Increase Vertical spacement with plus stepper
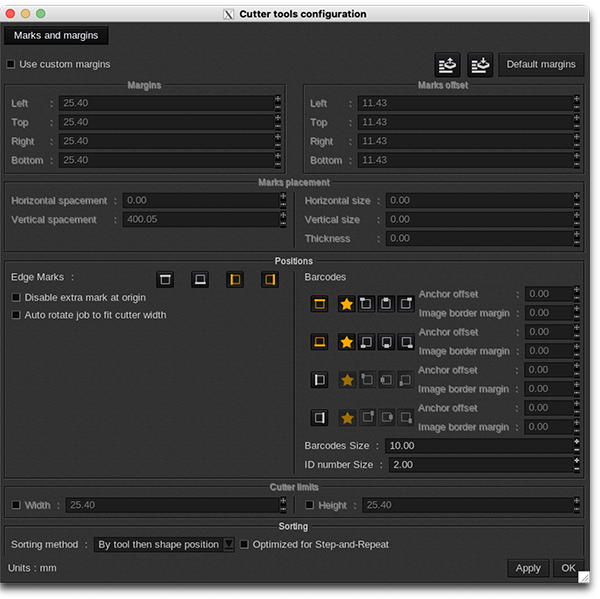This screenshot has height=599, width=600. 283,216
